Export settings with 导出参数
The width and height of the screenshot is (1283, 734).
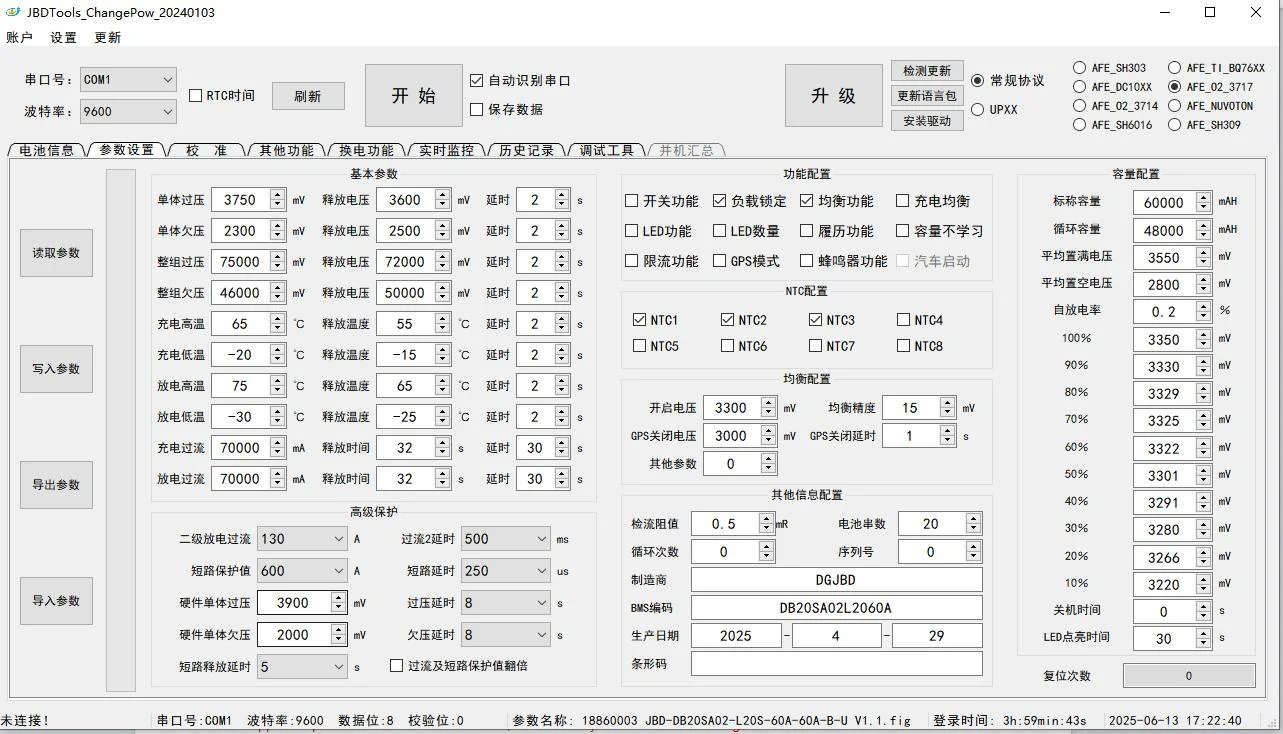[56, 485]
